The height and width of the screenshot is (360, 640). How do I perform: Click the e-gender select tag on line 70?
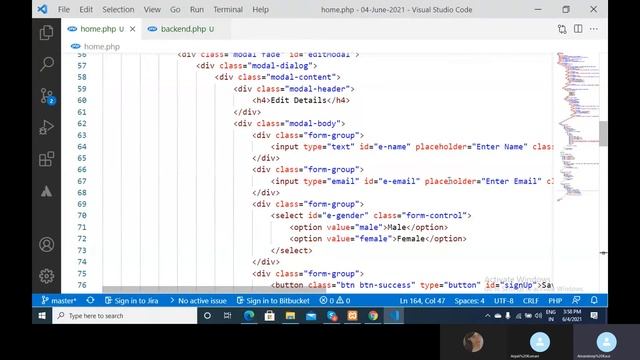[371, 216]
